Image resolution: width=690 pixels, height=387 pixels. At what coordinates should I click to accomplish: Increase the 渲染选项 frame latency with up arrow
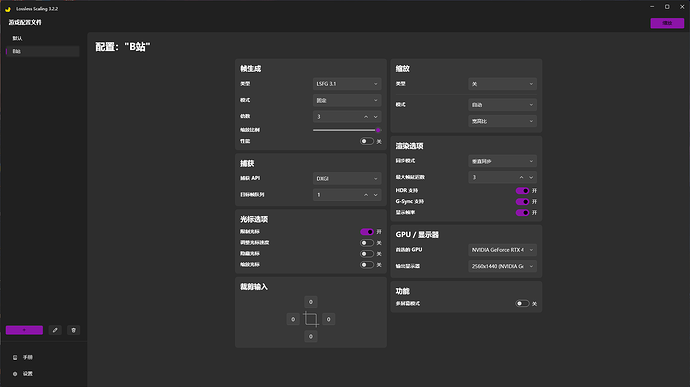521,177
